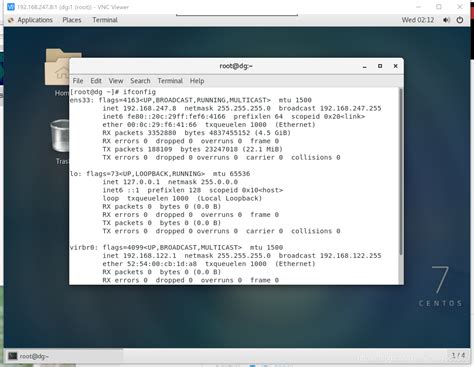Viewport: 474px width, 367px height.
Task: Open the terminal View menu
Action: (116, 81)
